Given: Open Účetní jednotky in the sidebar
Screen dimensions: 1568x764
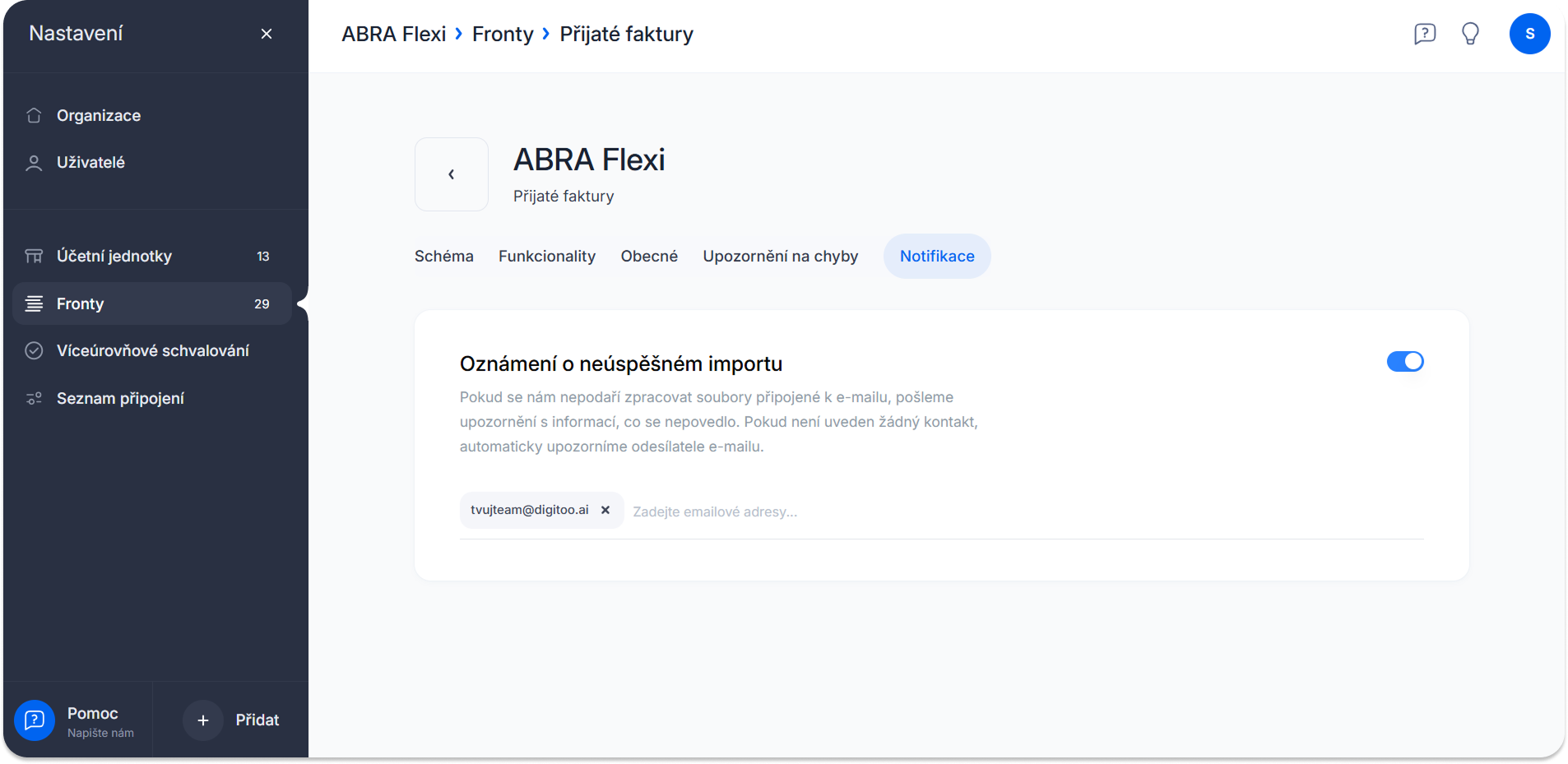Looking at the screenshot, I should tap(153, 256).
